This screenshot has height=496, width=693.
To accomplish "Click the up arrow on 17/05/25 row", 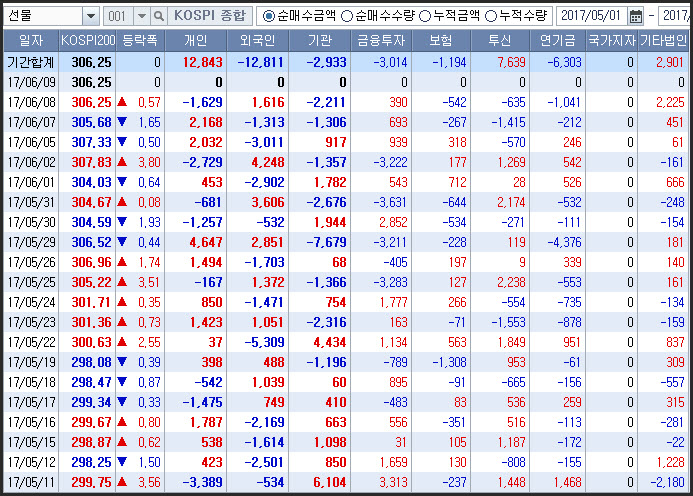I will [x=122, y=282].
